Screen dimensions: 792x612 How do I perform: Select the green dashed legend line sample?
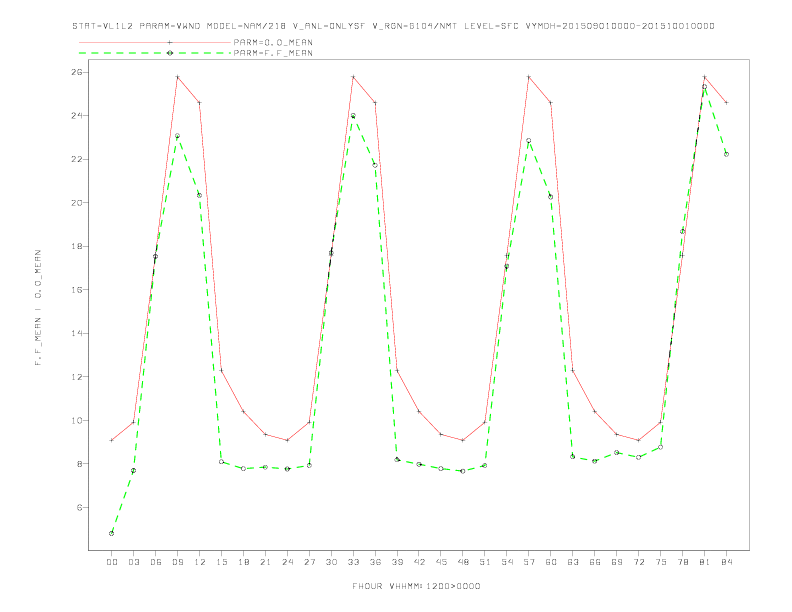tap(155, 53)
